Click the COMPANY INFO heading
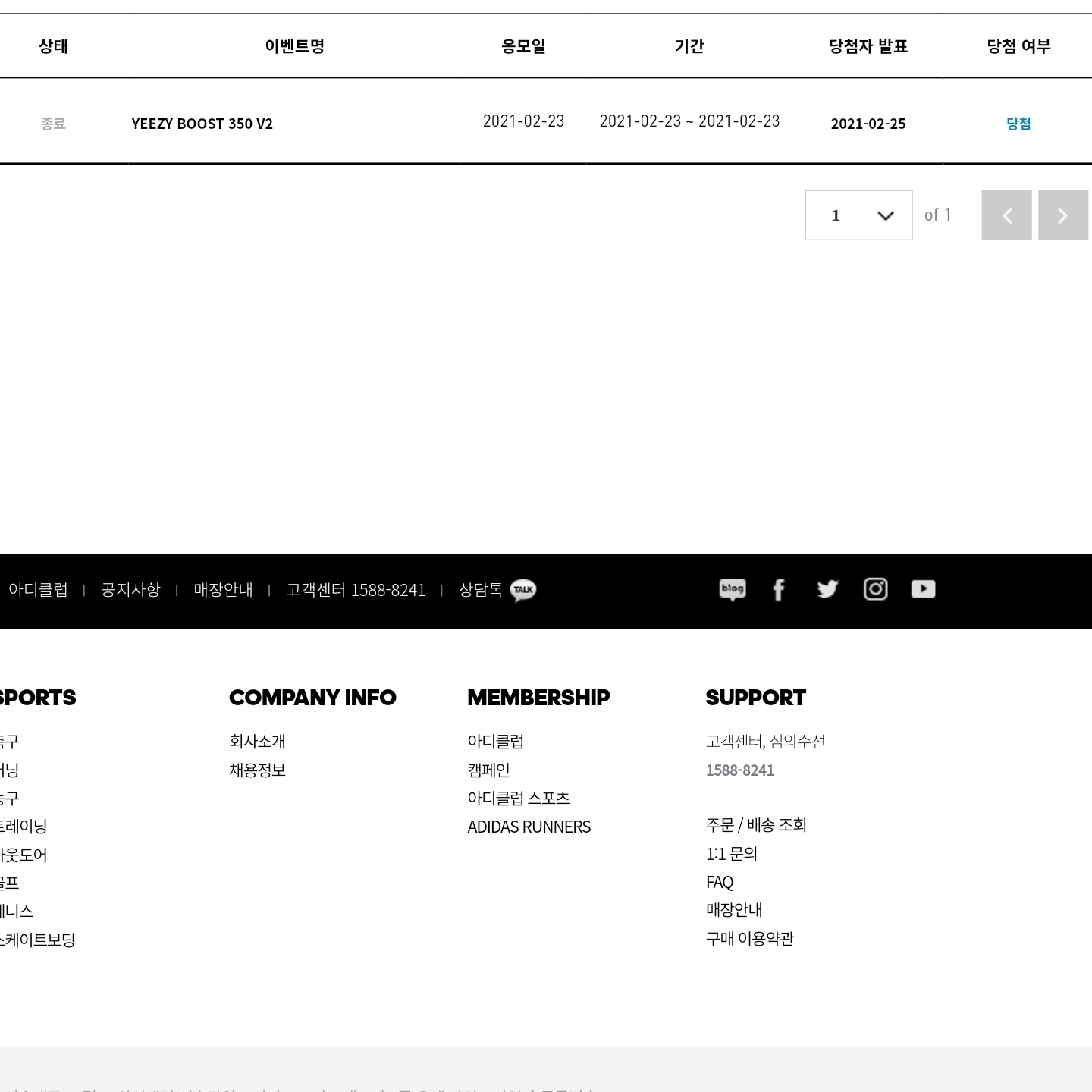 click(312, 698)
